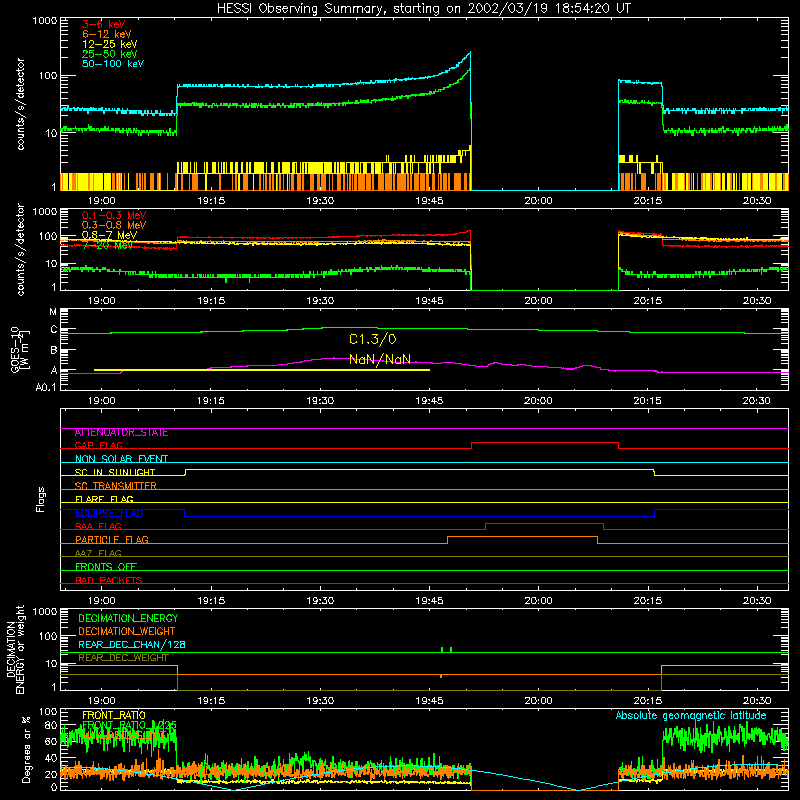
Task: Click the Degrees or % axis title
Action: click(26, 749)
